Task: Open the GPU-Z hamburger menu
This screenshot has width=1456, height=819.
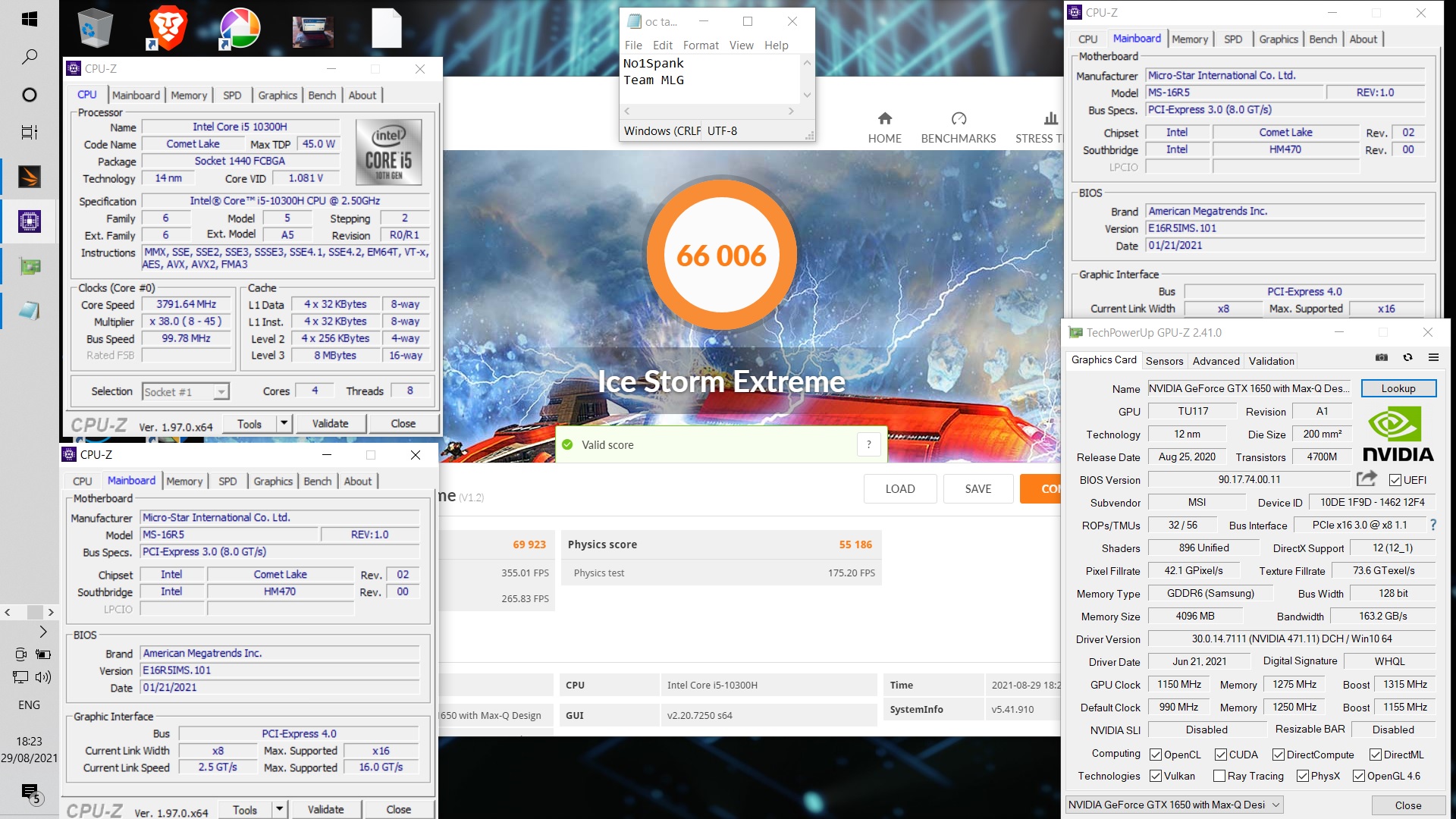Action: point(1433,357)
